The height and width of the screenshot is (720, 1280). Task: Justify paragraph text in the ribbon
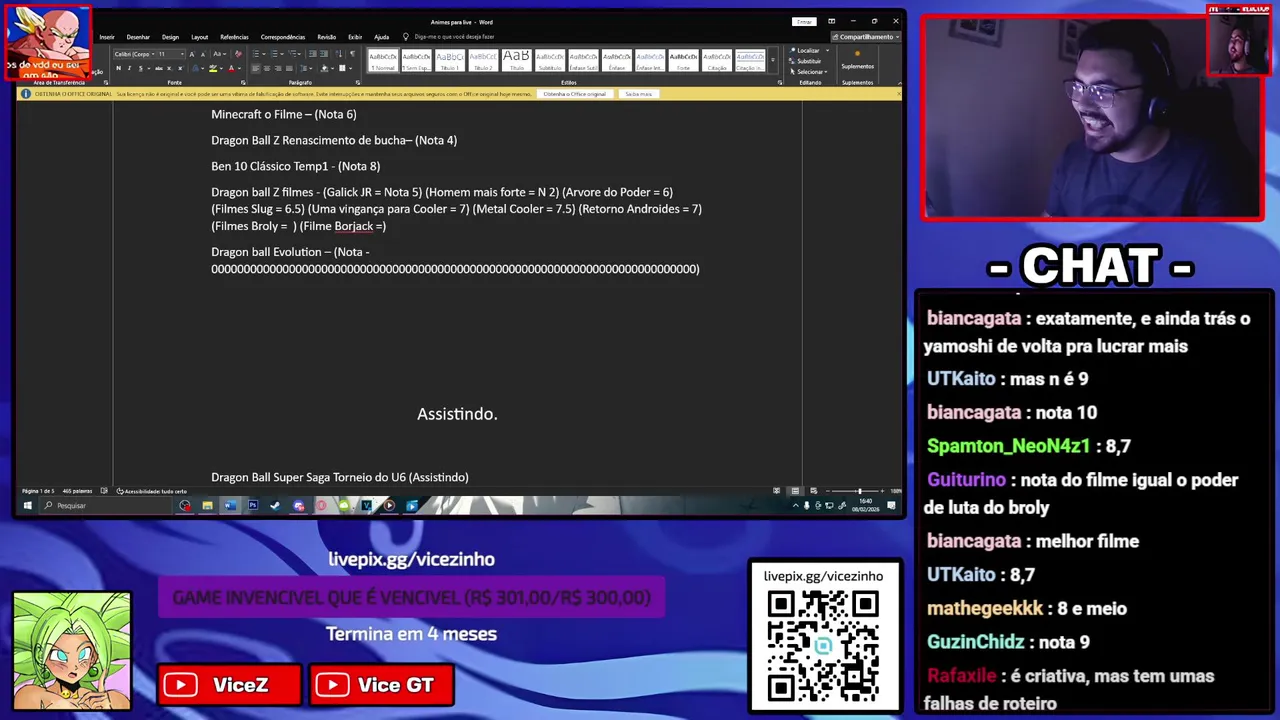pos(289,68)
